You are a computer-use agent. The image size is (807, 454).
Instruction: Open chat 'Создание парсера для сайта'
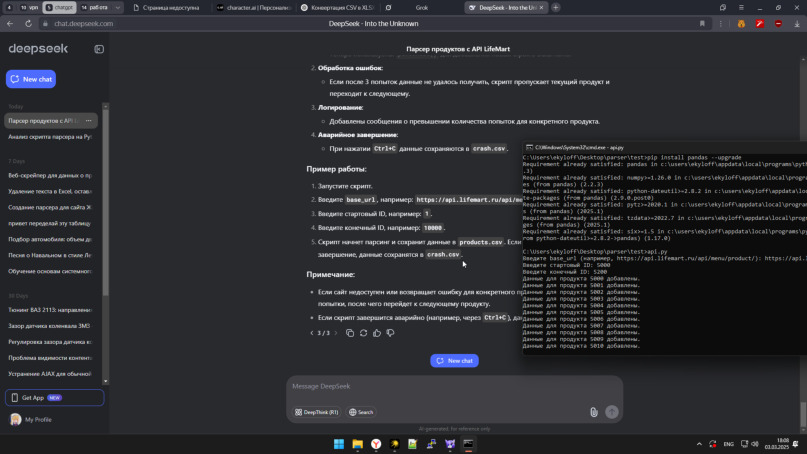click(50, 207)
